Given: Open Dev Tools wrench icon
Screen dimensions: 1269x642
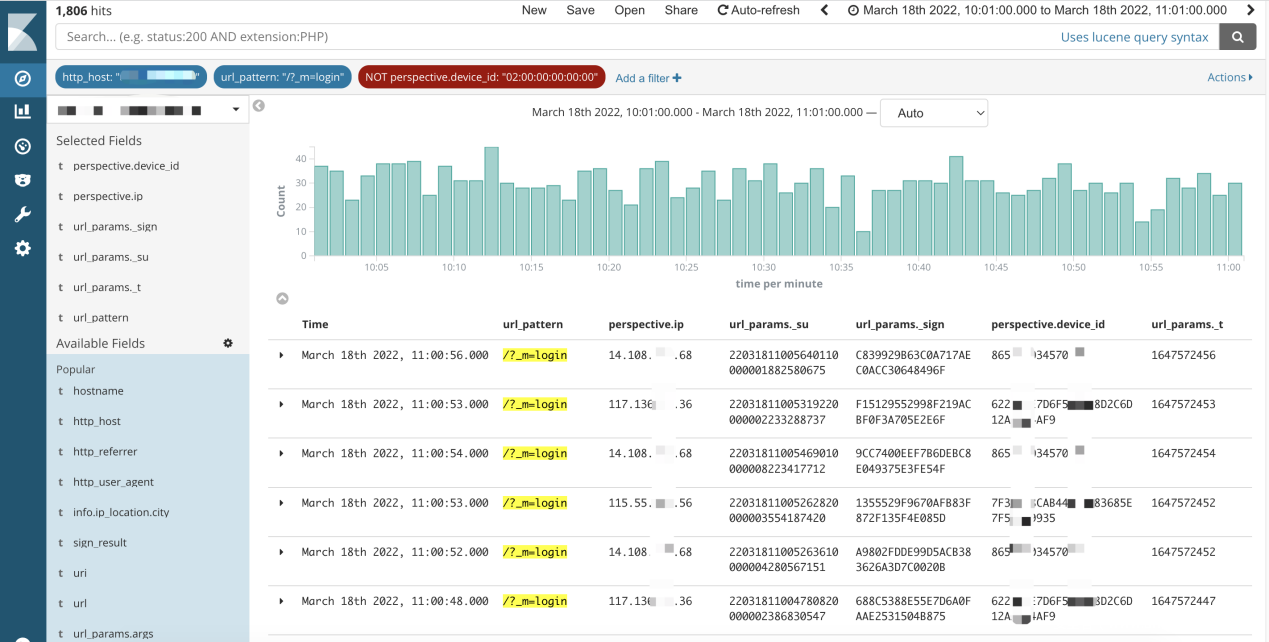Looking at the screenshot, I should (x=22, y=214).
